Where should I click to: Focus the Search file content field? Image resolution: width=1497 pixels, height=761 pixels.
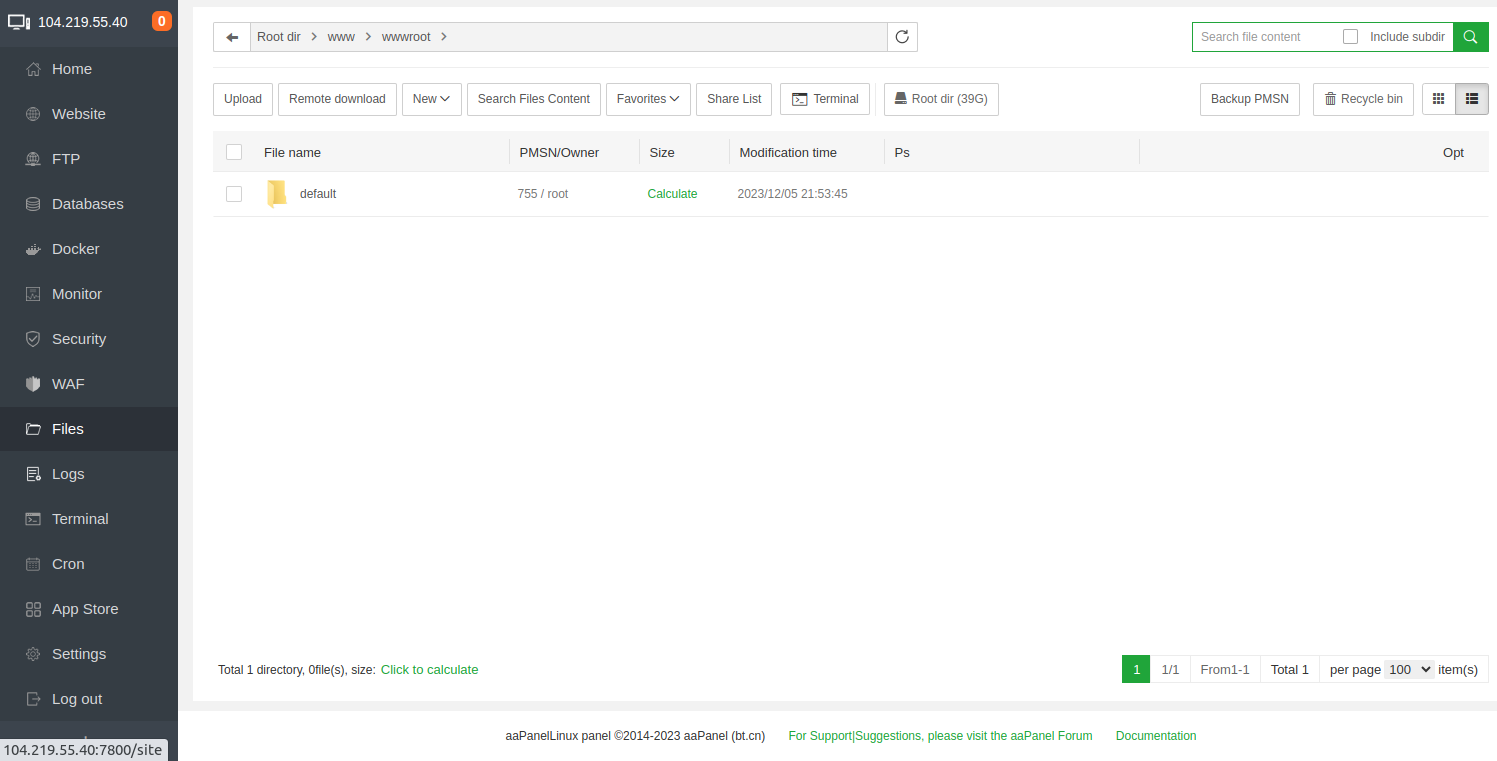pos(1265,37)
